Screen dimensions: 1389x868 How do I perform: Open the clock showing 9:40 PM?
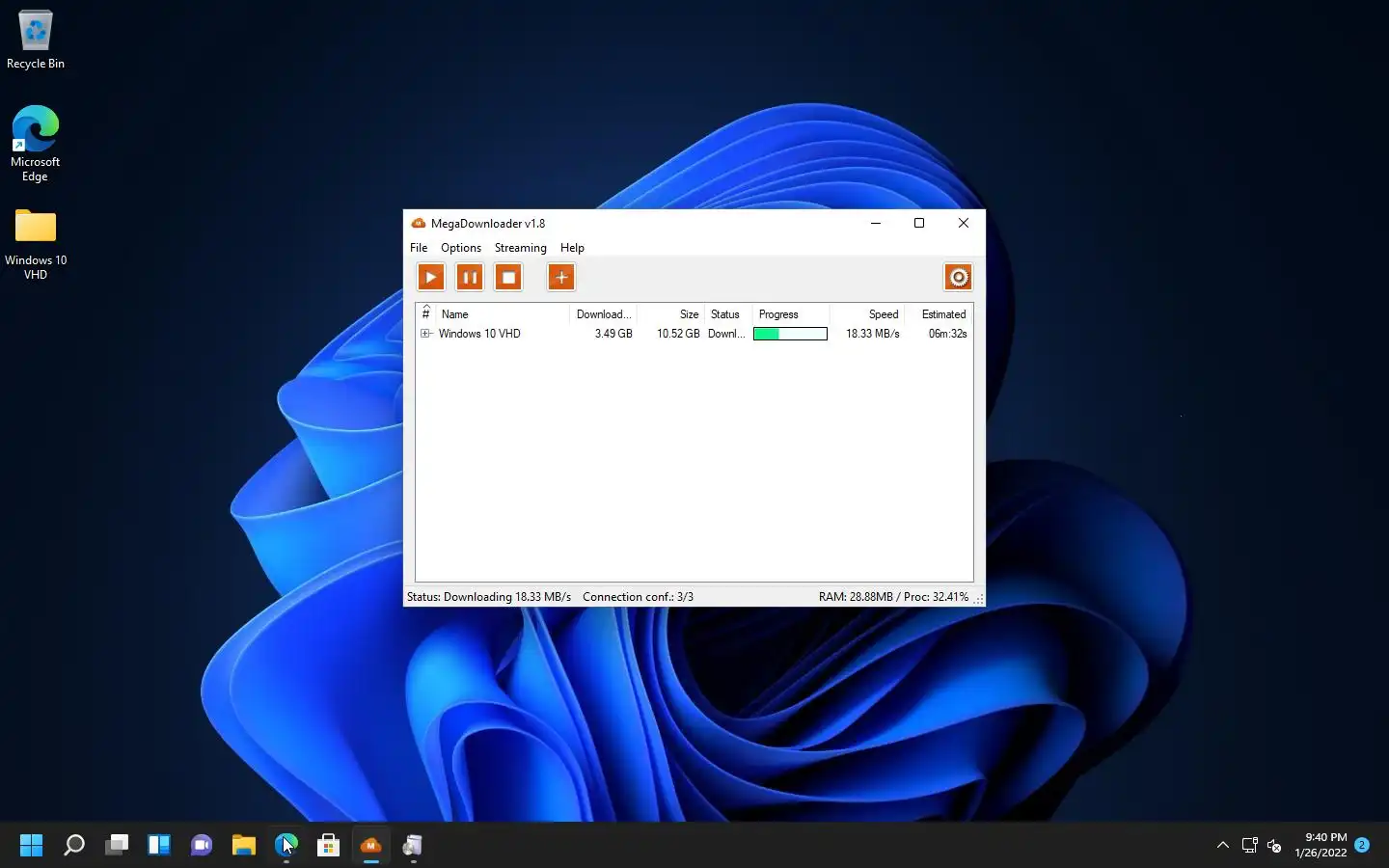click(x=1321, y=845)
